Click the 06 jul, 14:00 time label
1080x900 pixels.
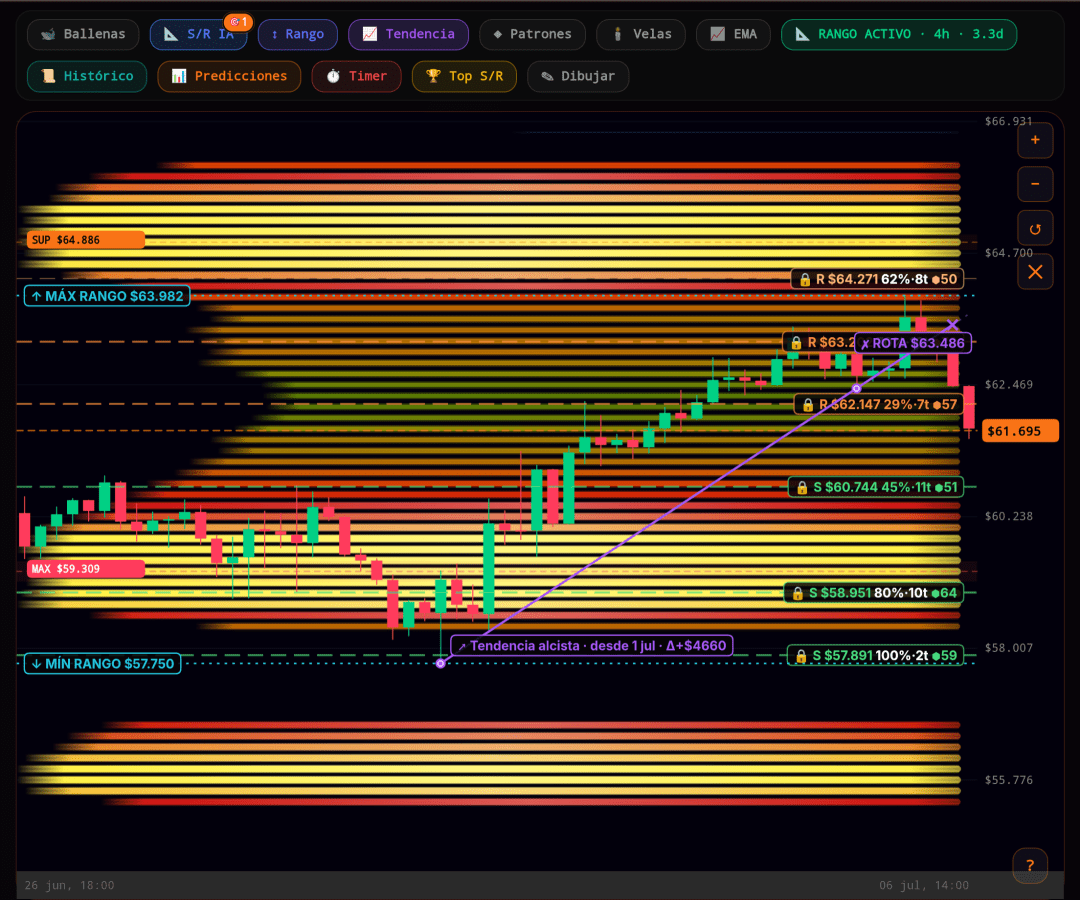tap(924, 886)
